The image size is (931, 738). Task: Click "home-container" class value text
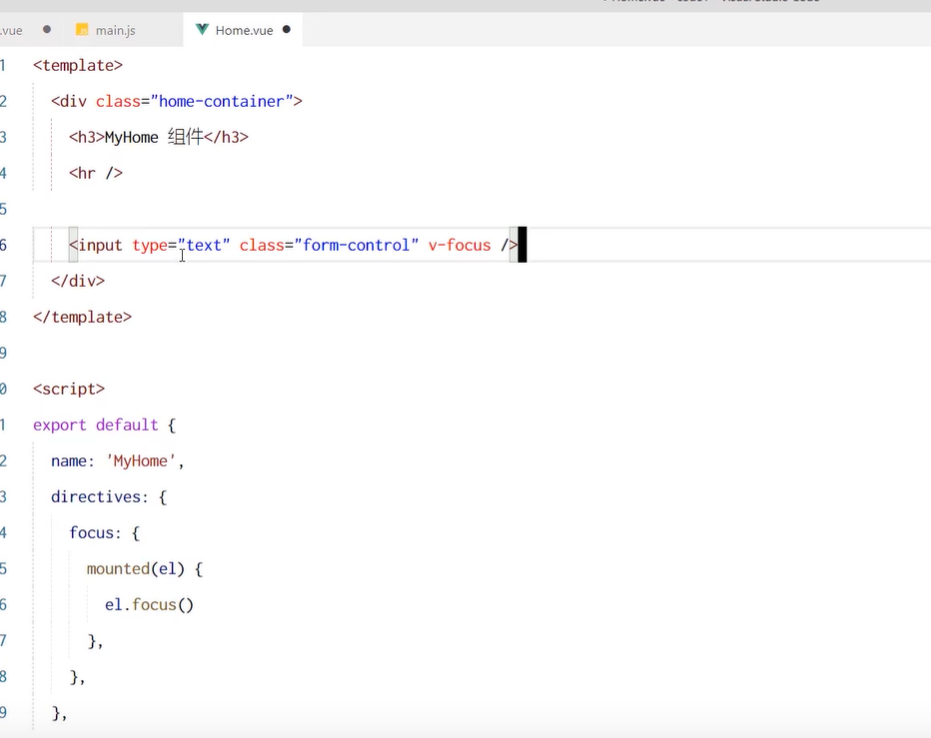coord(221,102)
